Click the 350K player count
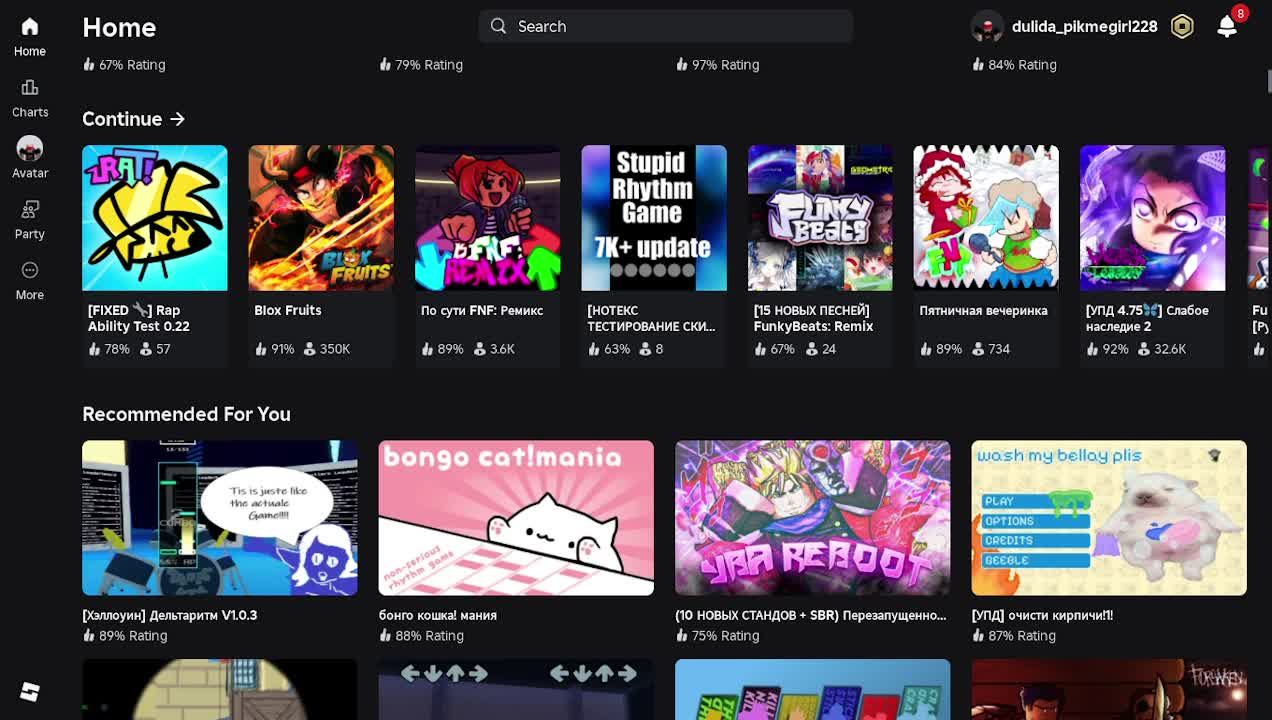Screen dimensions: 1272x720 pos(329,349)
